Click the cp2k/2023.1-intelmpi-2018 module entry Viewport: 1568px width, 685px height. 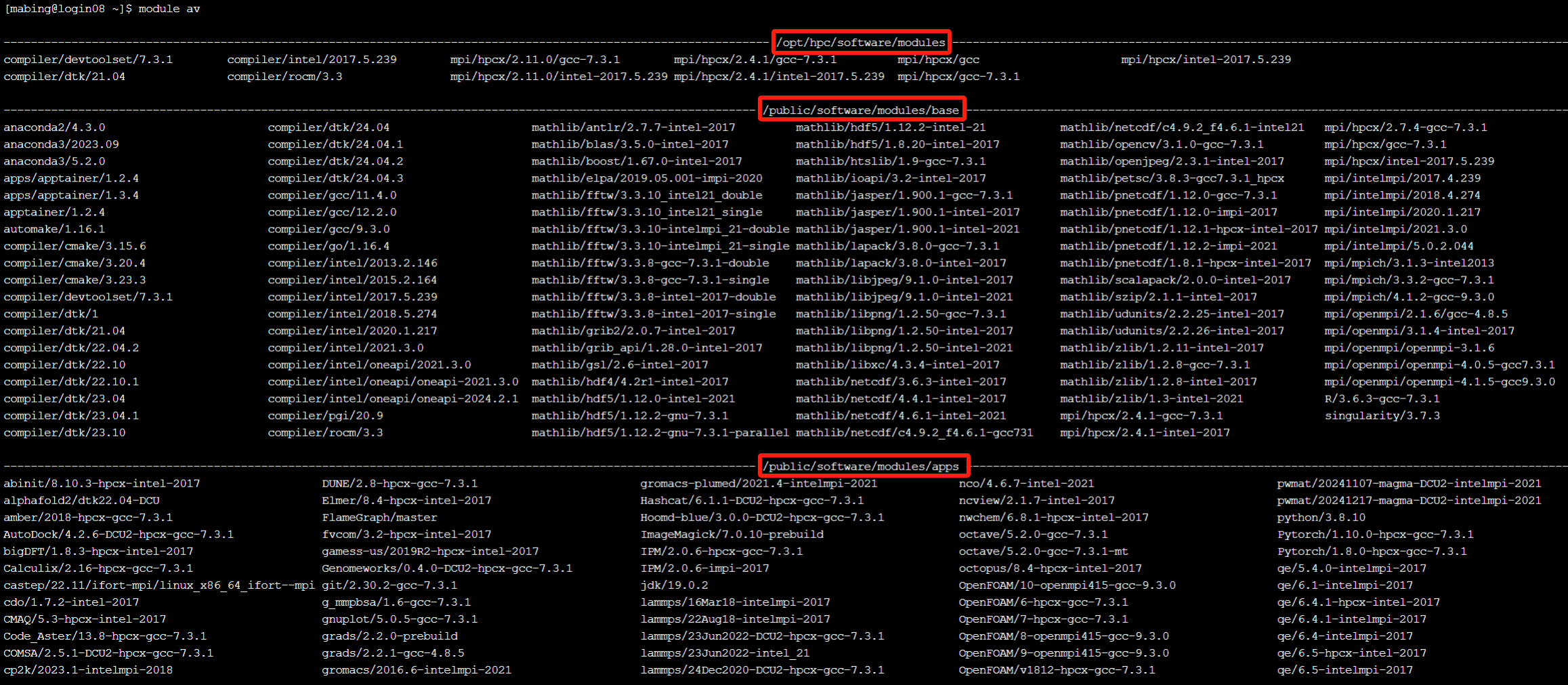pyautogui.click(x=88, y=670)
